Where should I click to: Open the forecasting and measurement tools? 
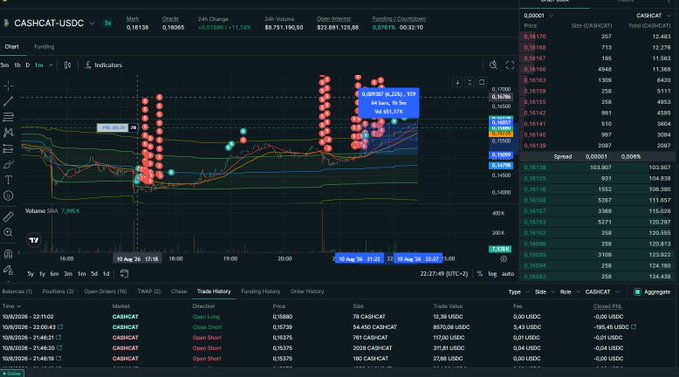pos(8,148)
